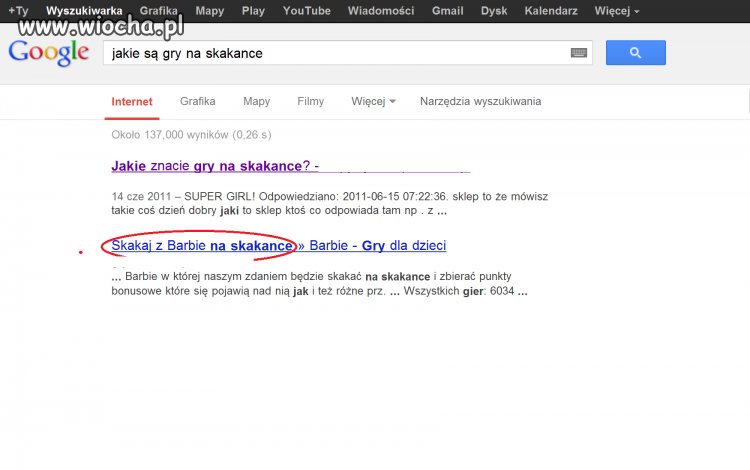Open Gmail from the top bar

(448, 11)
